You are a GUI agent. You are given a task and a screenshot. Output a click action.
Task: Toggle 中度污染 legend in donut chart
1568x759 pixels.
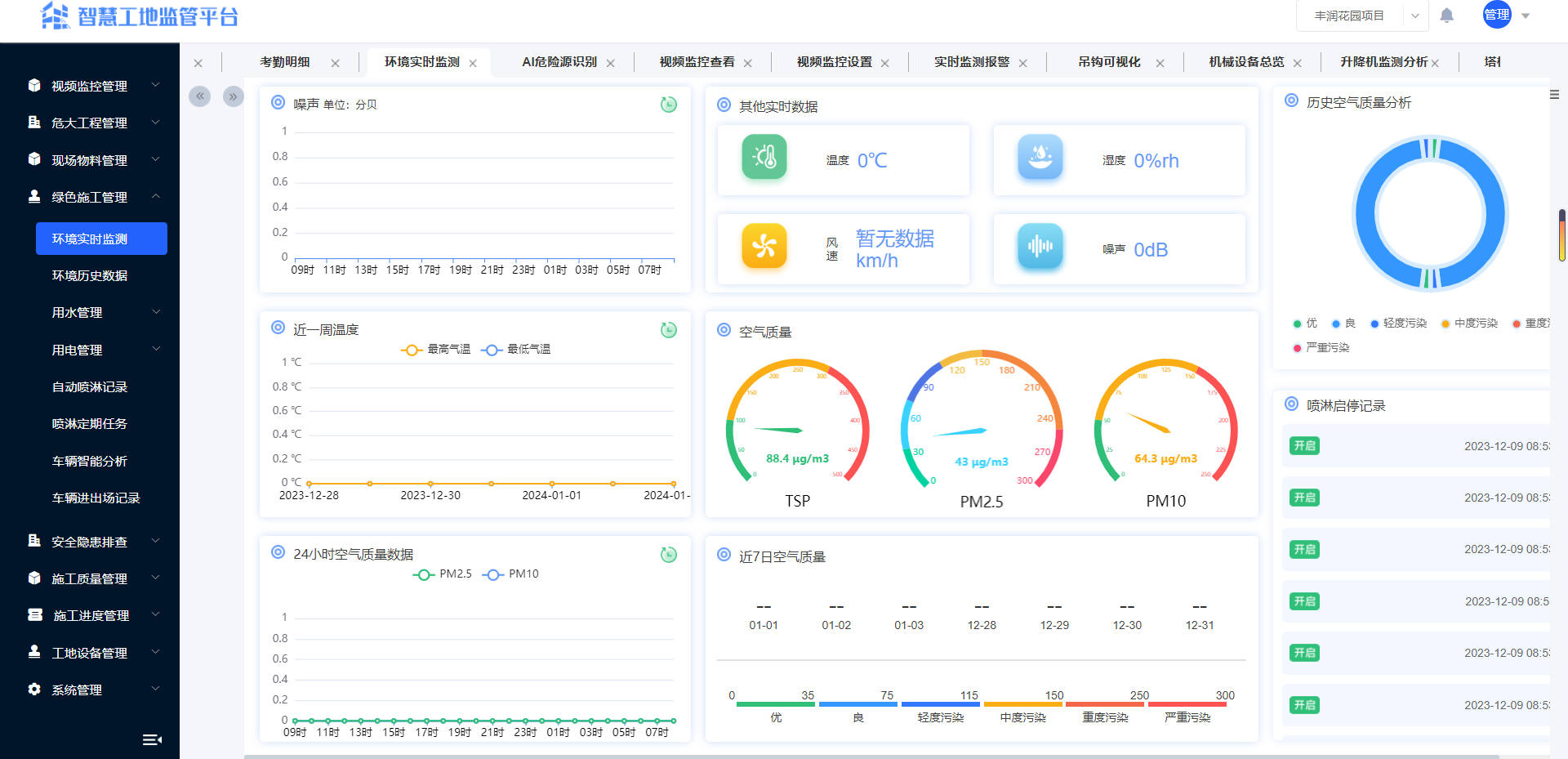click(1469, 324)
